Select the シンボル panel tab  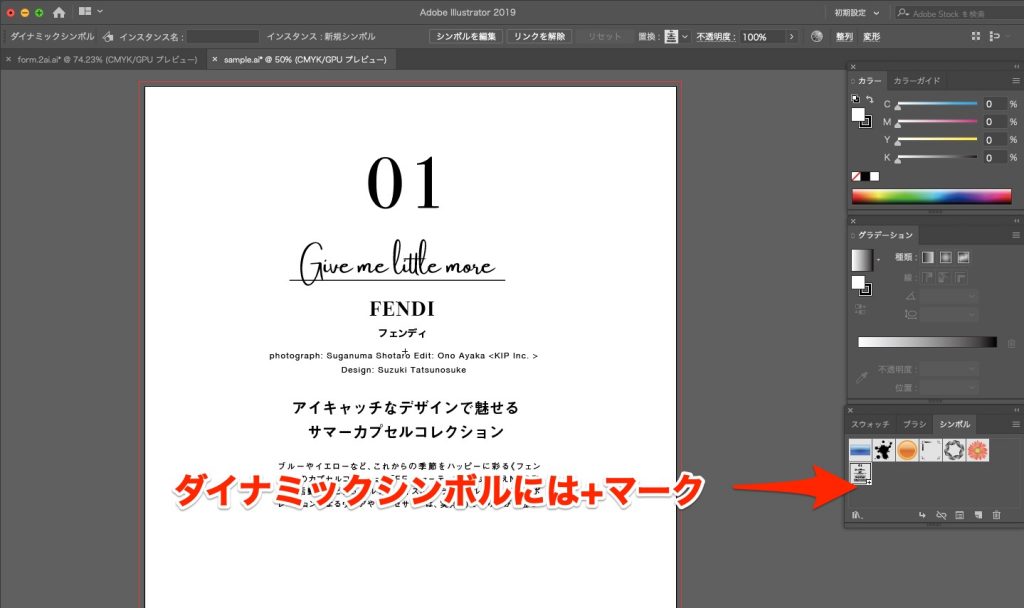[x=955, y=424]
